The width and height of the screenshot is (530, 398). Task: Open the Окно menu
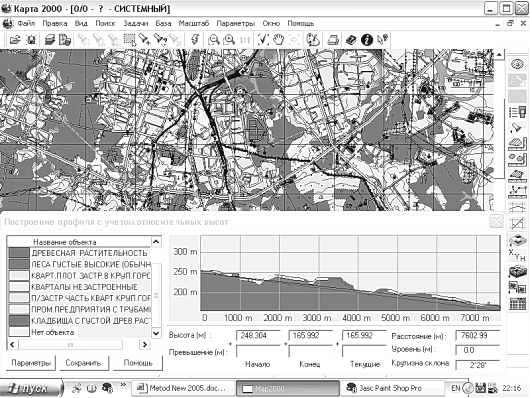click(x=271, y=23)
